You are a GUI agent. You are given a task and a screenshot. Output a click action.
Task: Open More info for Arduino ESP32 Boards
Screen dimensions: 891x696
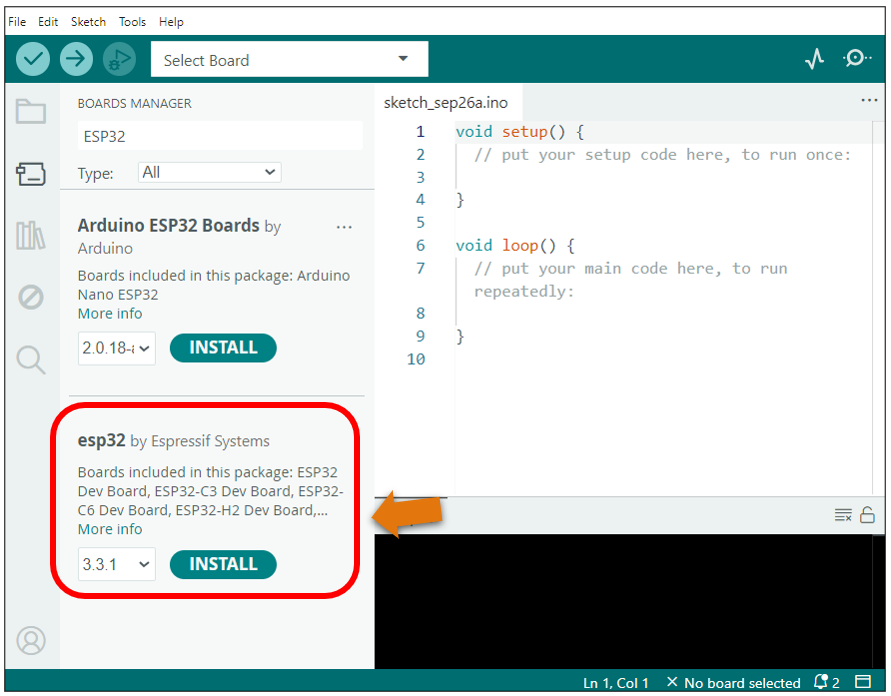pyautogui.click(x=110, y=314)
